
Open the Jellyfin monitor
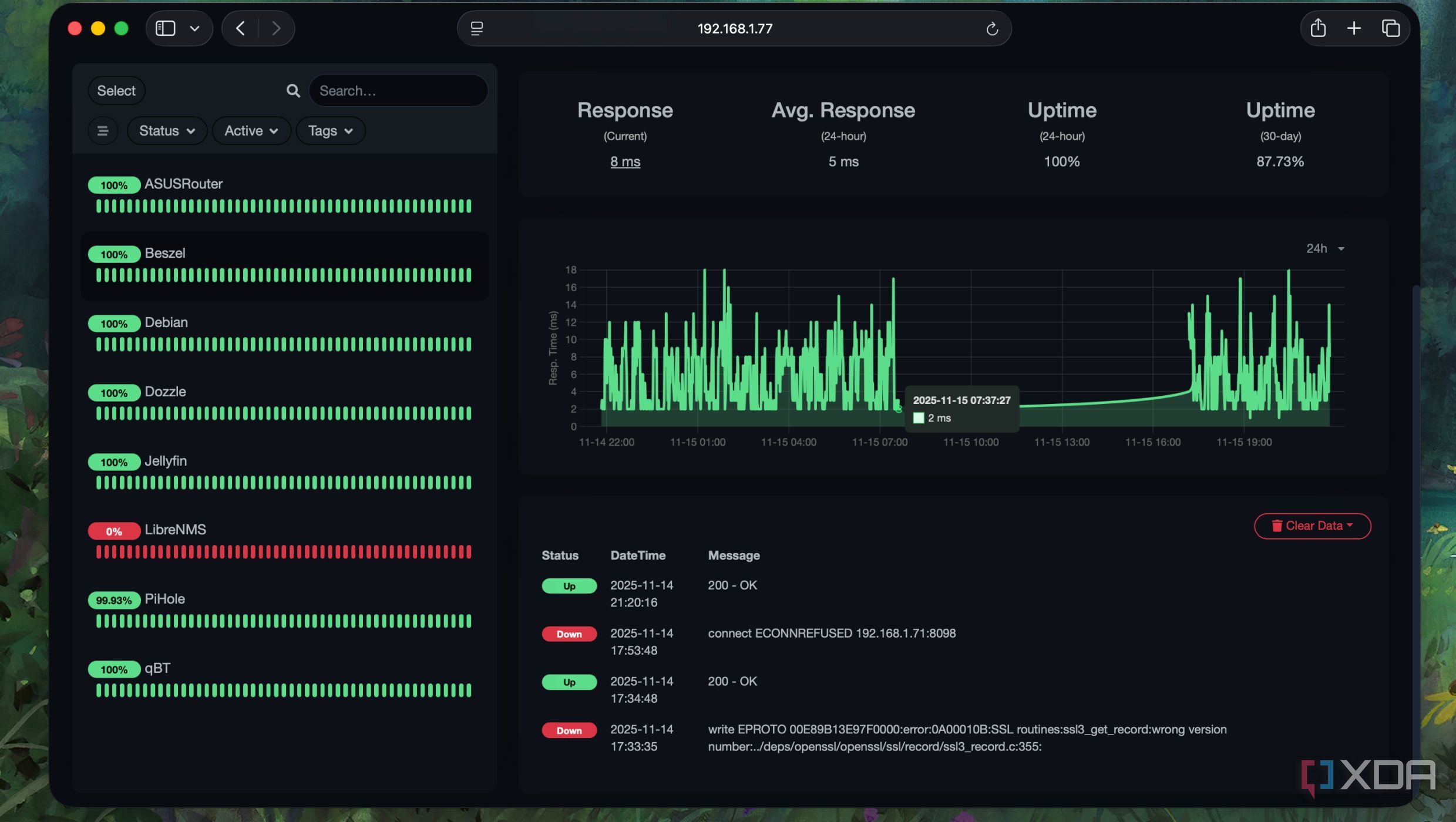[x=285, y=474]
